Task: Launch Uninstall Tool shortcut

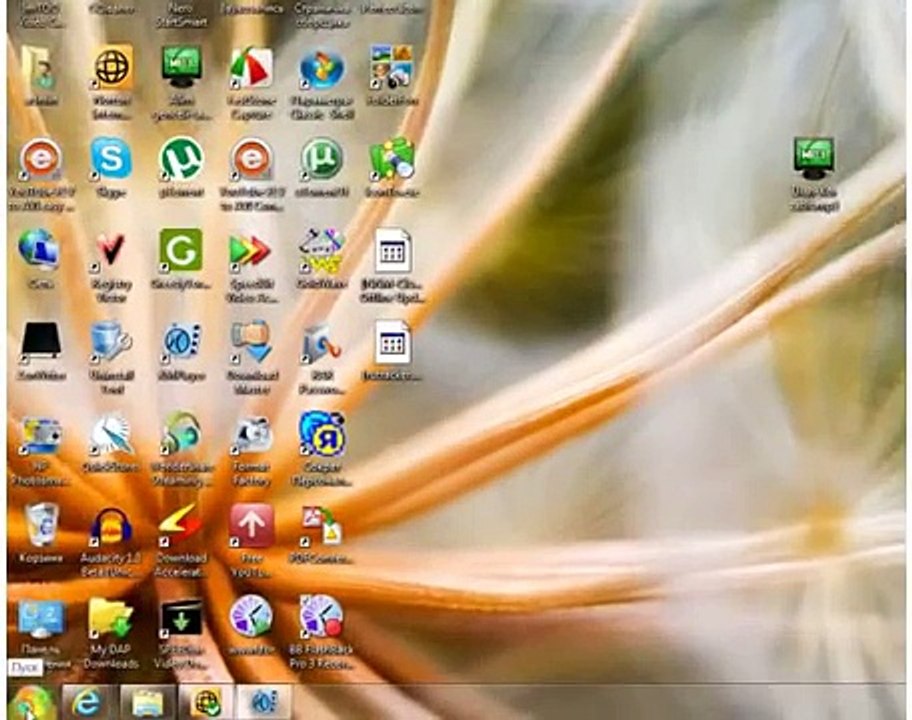Action: coord(111,342)
